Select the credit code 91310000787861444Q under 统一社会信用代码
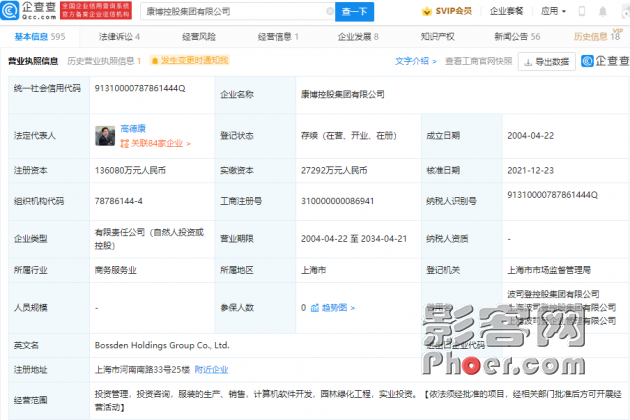Viewport: 630px width, 420px height. coord(140,88)
